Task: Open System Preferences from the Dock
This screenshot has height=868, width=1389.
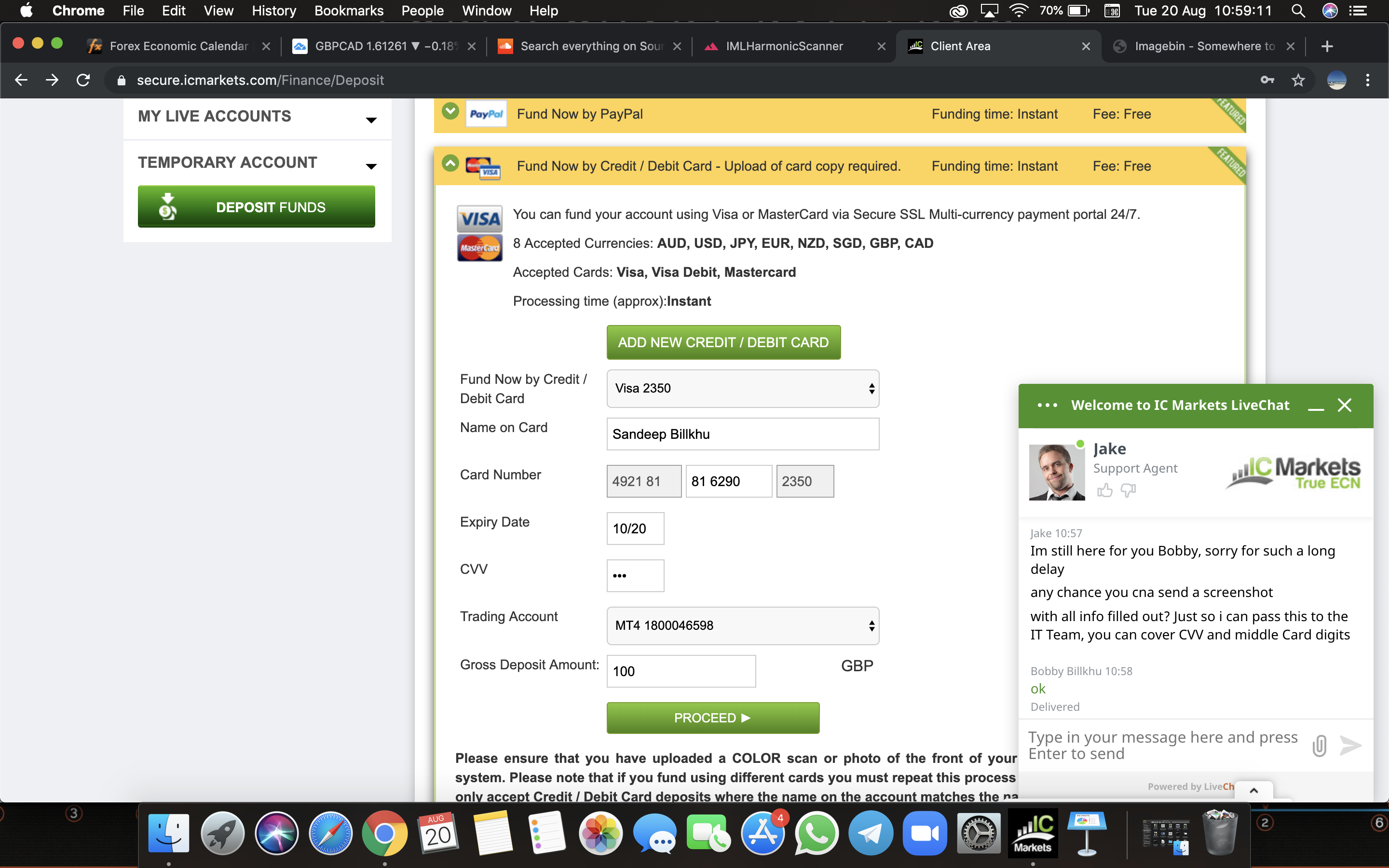Action: (979, 834)
